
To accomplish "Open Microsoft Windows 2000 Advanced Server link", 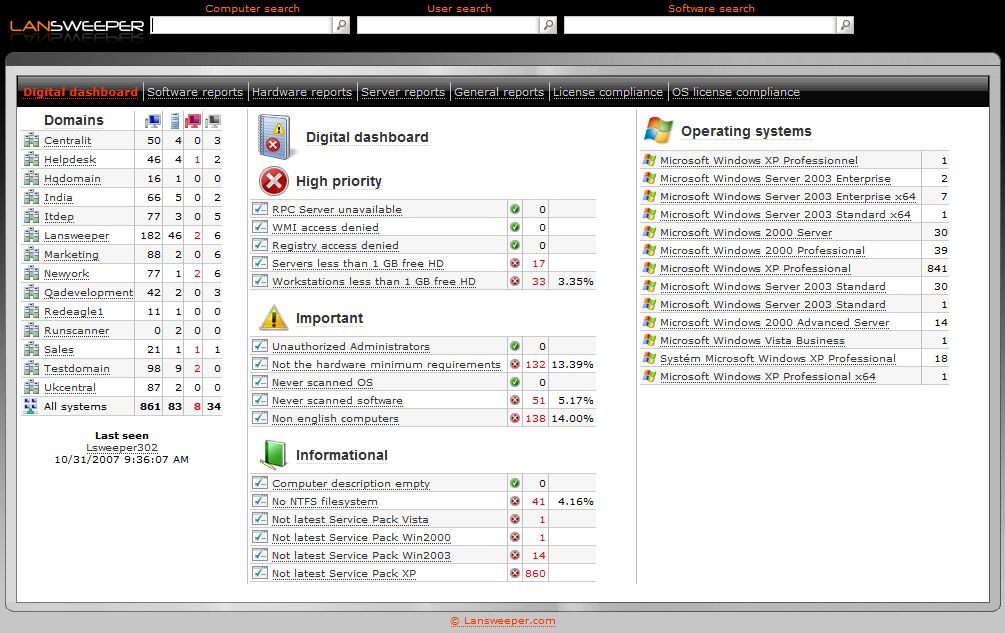I will click(774, 322).
